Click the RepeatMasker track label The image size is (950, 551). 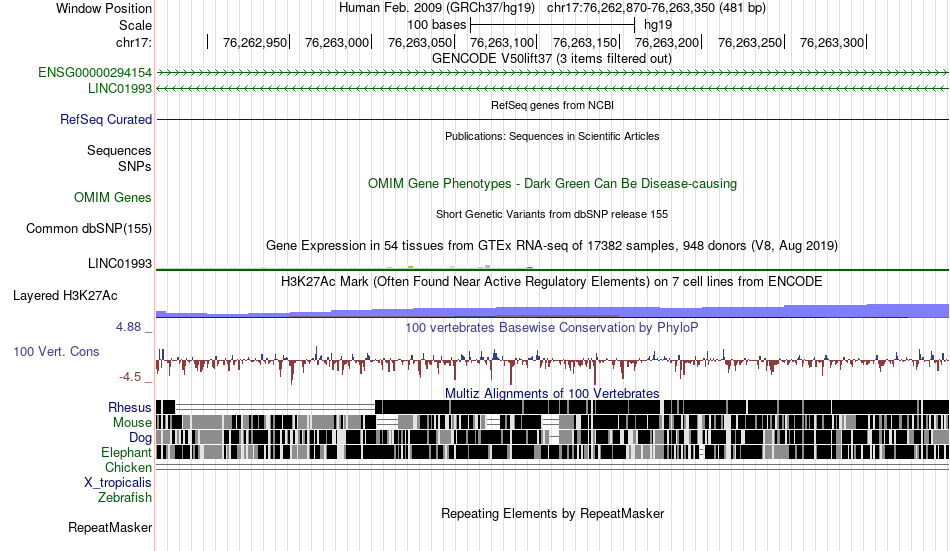tap(110, 527)
